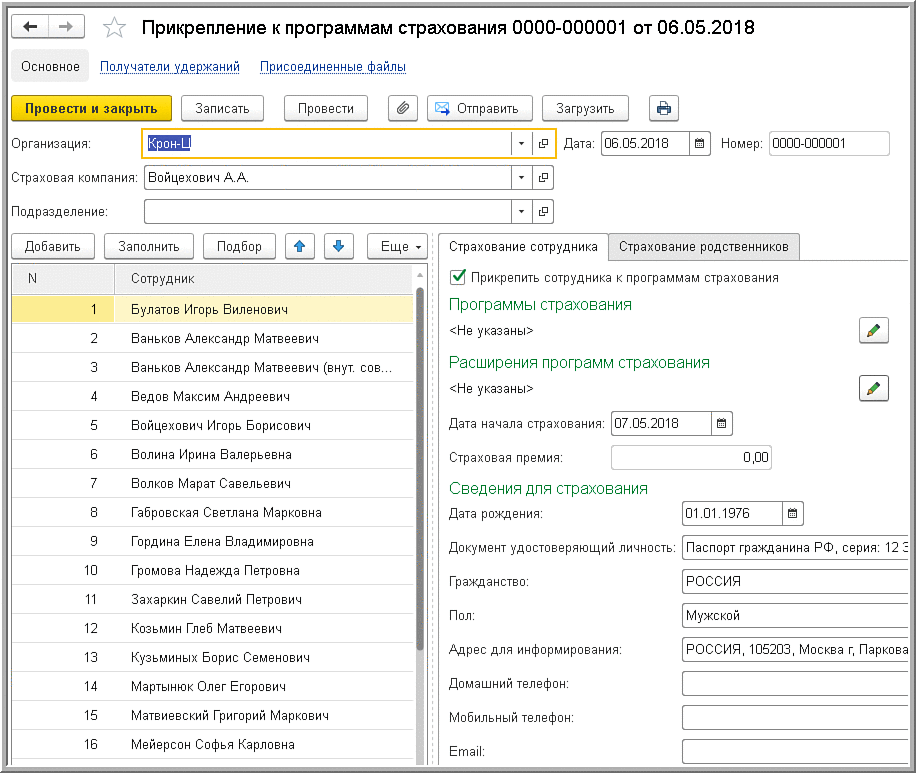Screen dimensions: 916x773
Task: Select row Кузьминых Борис Семенович
Action: (x=212, y=657)
